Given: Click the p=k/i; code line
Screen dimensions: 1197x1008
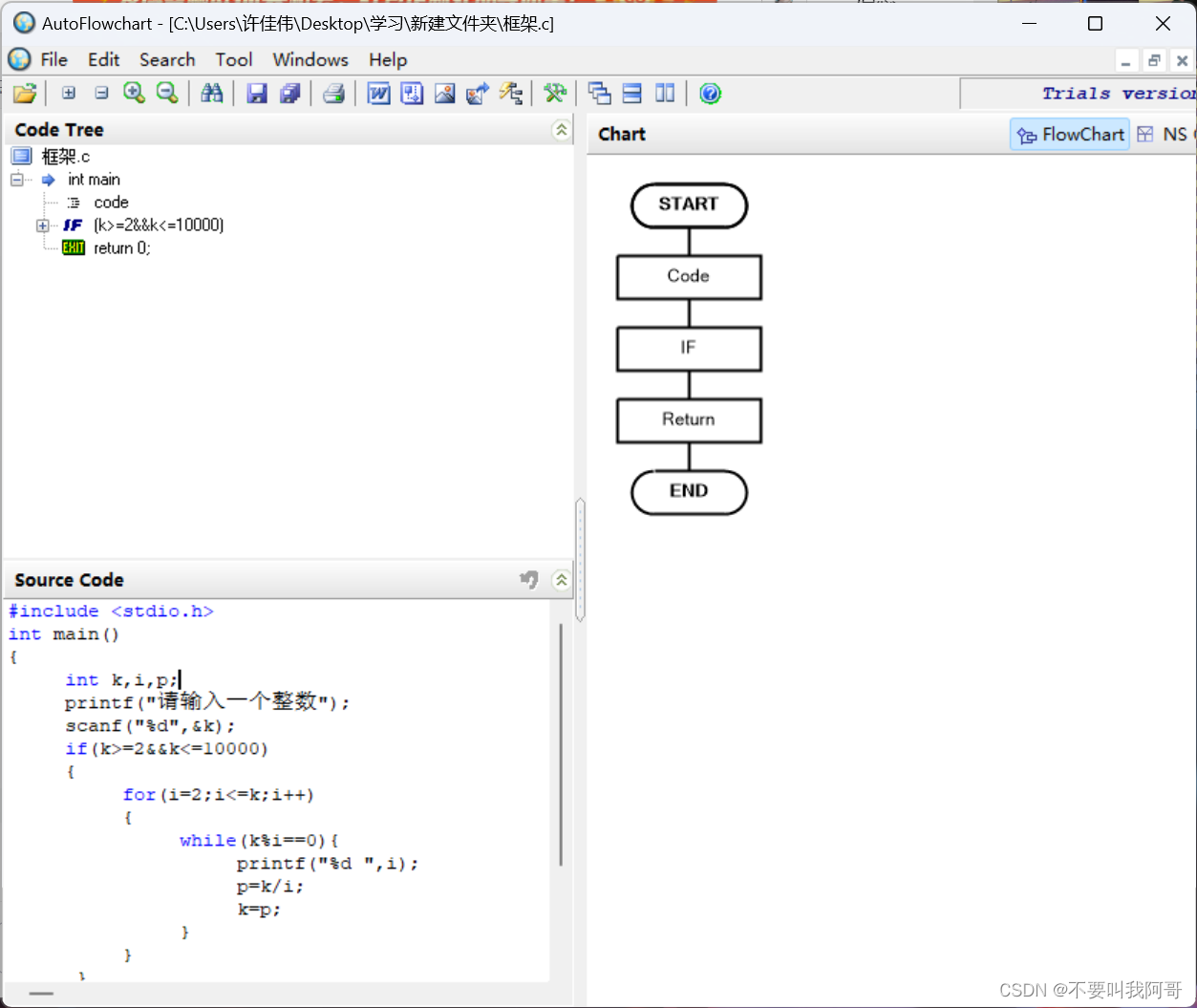Looking at the screenshot, I should (x=270, y=887).
